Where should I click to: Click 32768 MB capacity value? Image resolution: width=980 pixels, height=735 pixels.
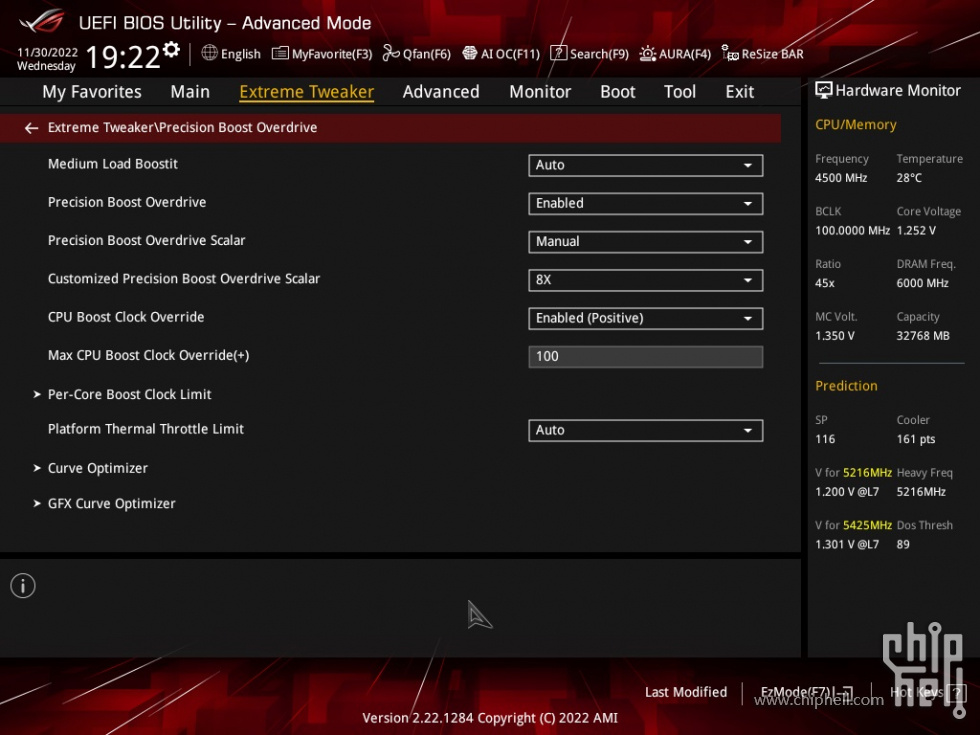pyautogui.click(x=922, y=336)
